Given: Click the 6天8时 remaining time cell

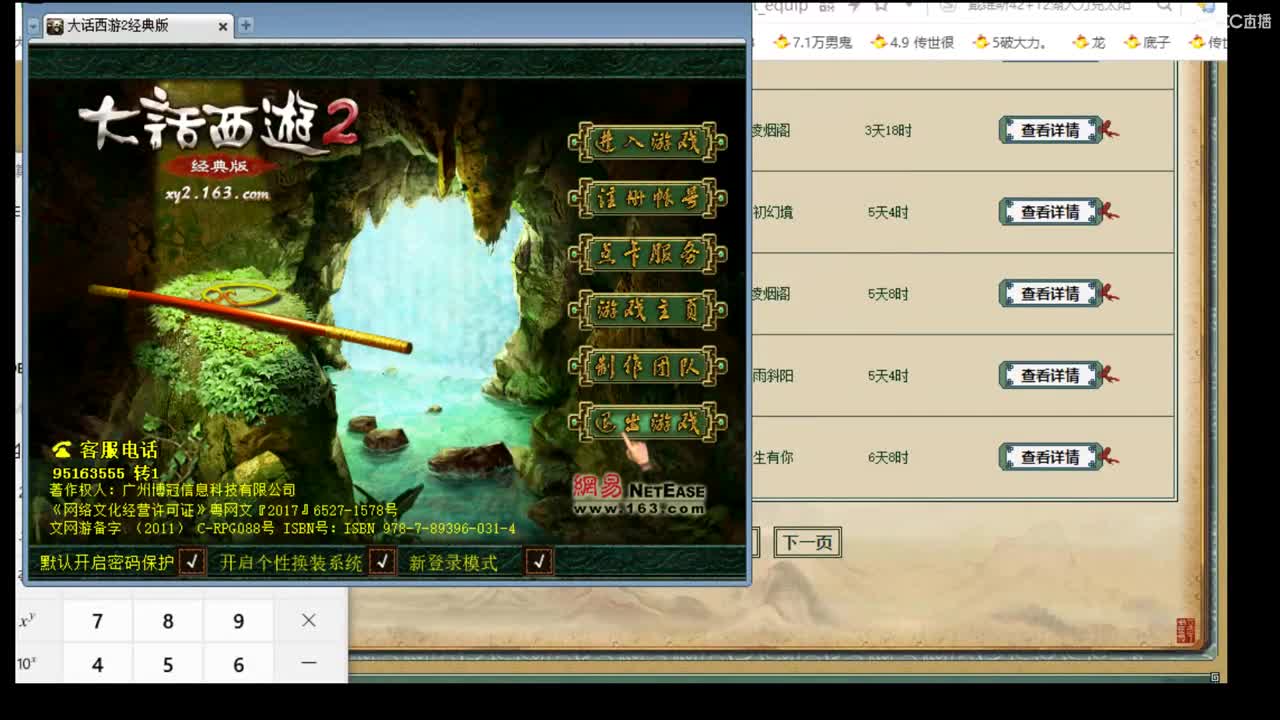Looking at the screenshot, I should [888, 457].
